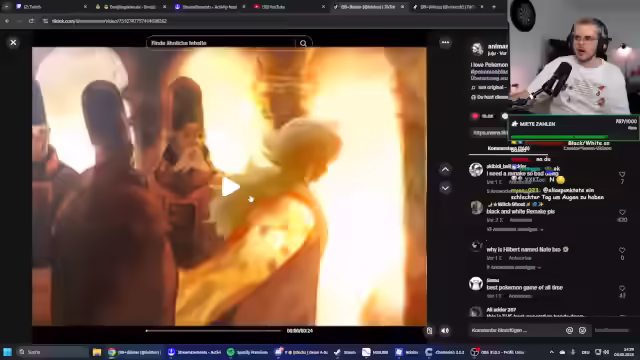Close the TikTok video viewer with X
This screenshot has height=360, width=640.
coord(13,42)
